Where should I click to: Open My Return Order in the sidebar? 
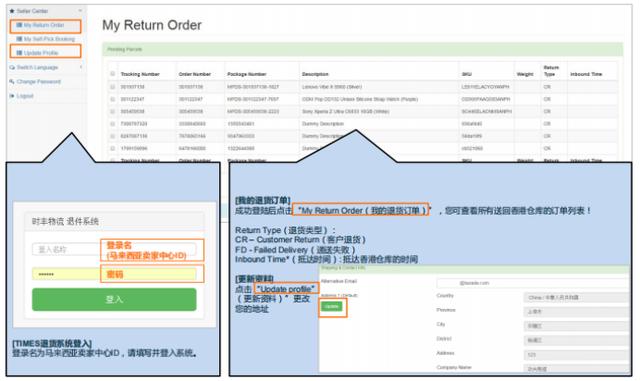[45, 26]
